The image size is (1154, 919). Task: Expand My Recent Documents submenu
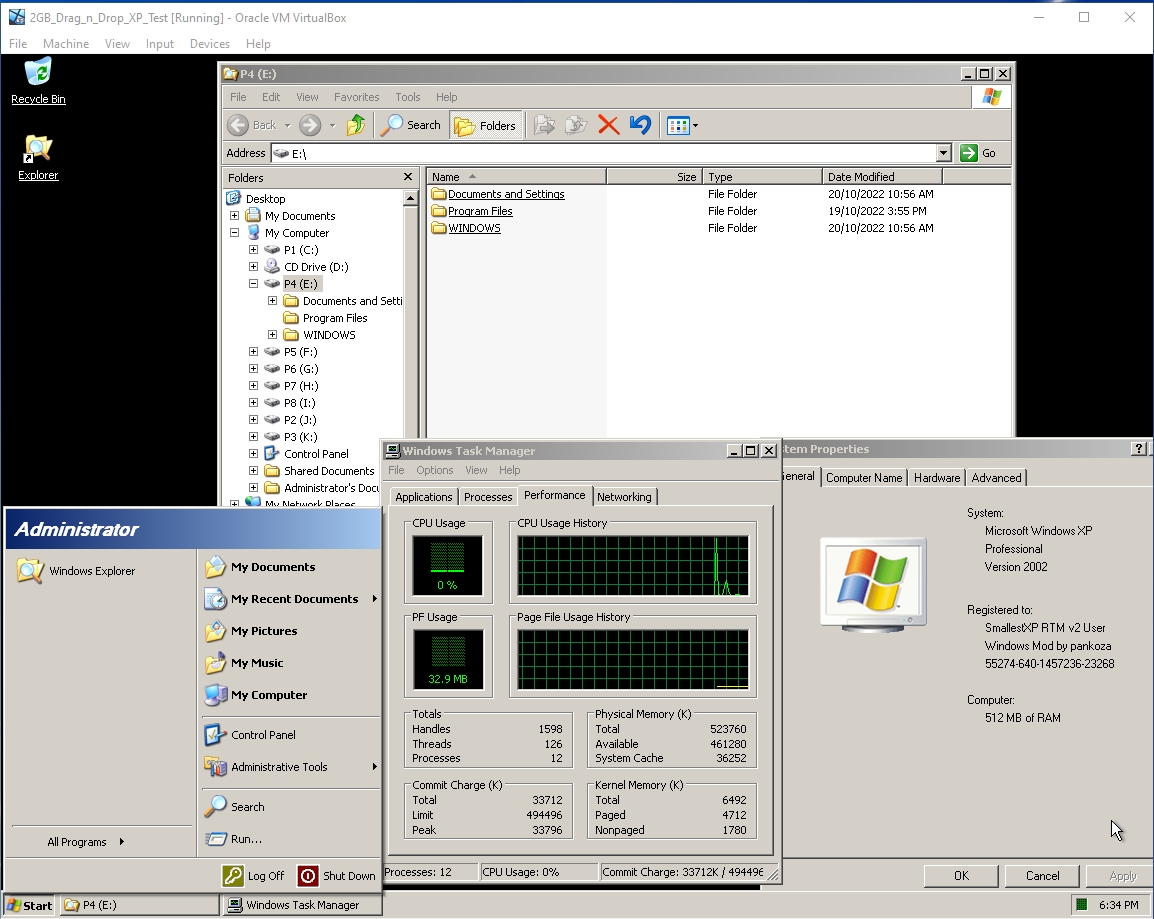coord(291,599)
